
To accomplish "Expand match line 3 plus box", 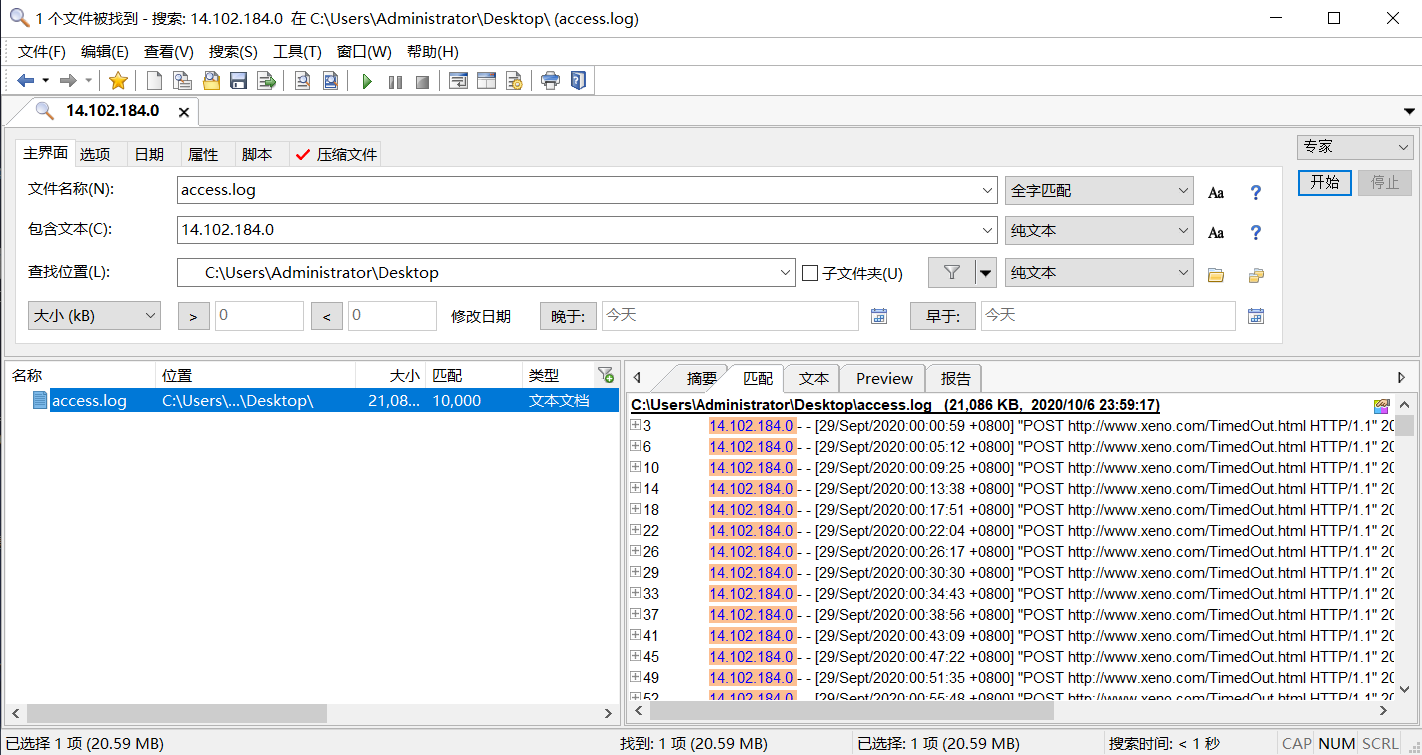I will point(635,425).
